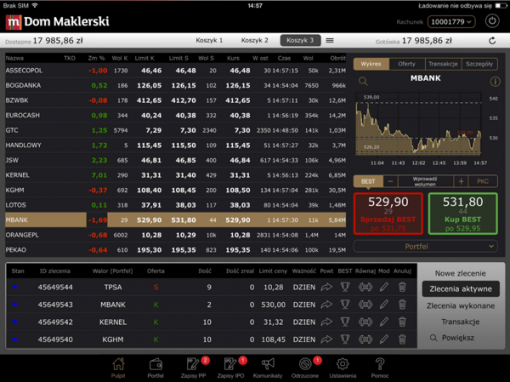Screen dimensions: 510x382
Task: Show MBANK info icon
Action: (x=495, y=81)
